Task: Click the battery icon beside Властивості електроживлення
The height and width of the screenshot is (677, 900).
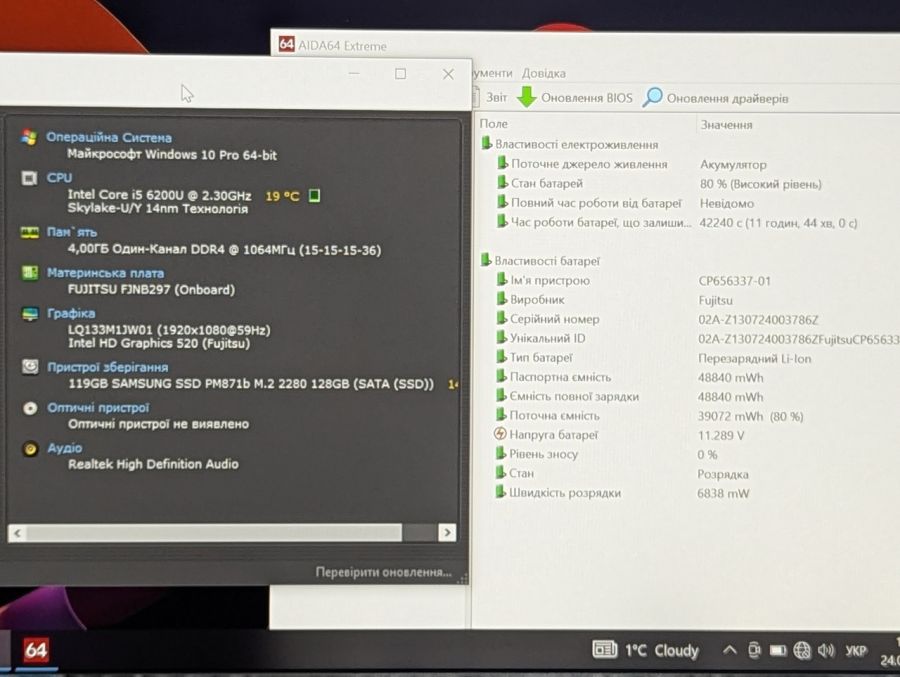Action: (486, 144)
